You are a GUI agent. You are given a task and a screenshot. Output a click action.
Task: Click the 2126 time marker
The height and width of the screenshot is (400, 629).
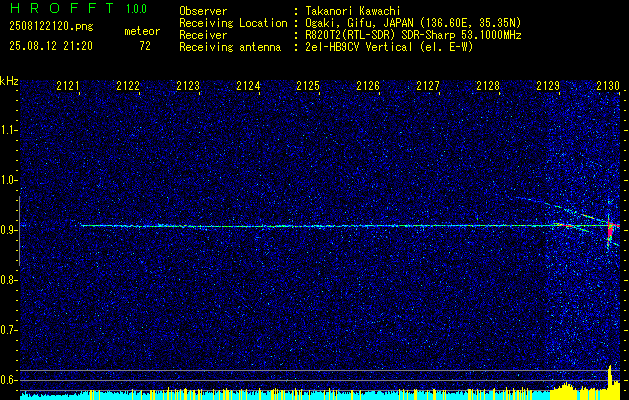[368, 86]
